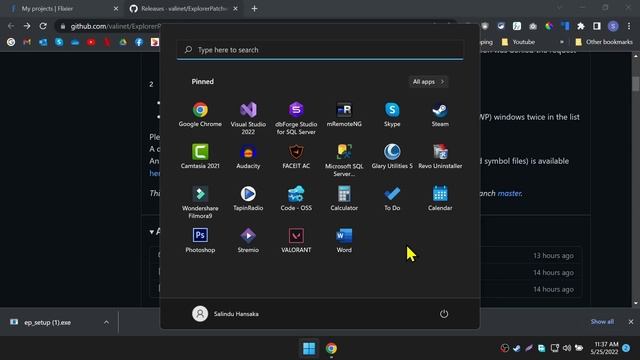Open Google Chrome from pinned apps
Image resolution: width=640 pixels, height=360 pixels.
pos(200,115)
